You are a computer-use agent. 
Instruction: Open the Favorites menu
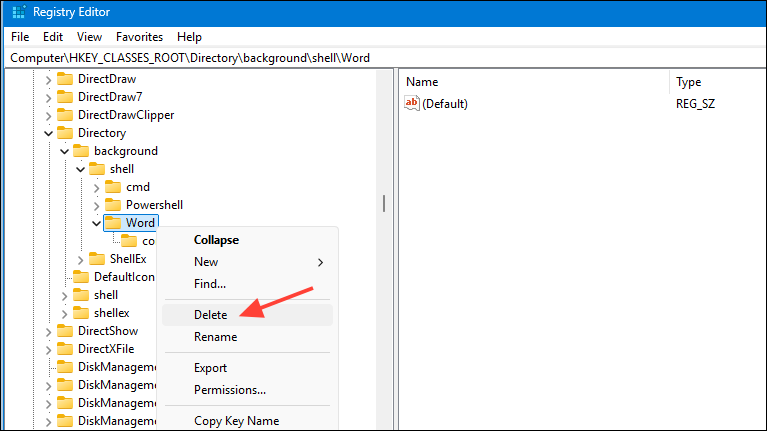139,37
